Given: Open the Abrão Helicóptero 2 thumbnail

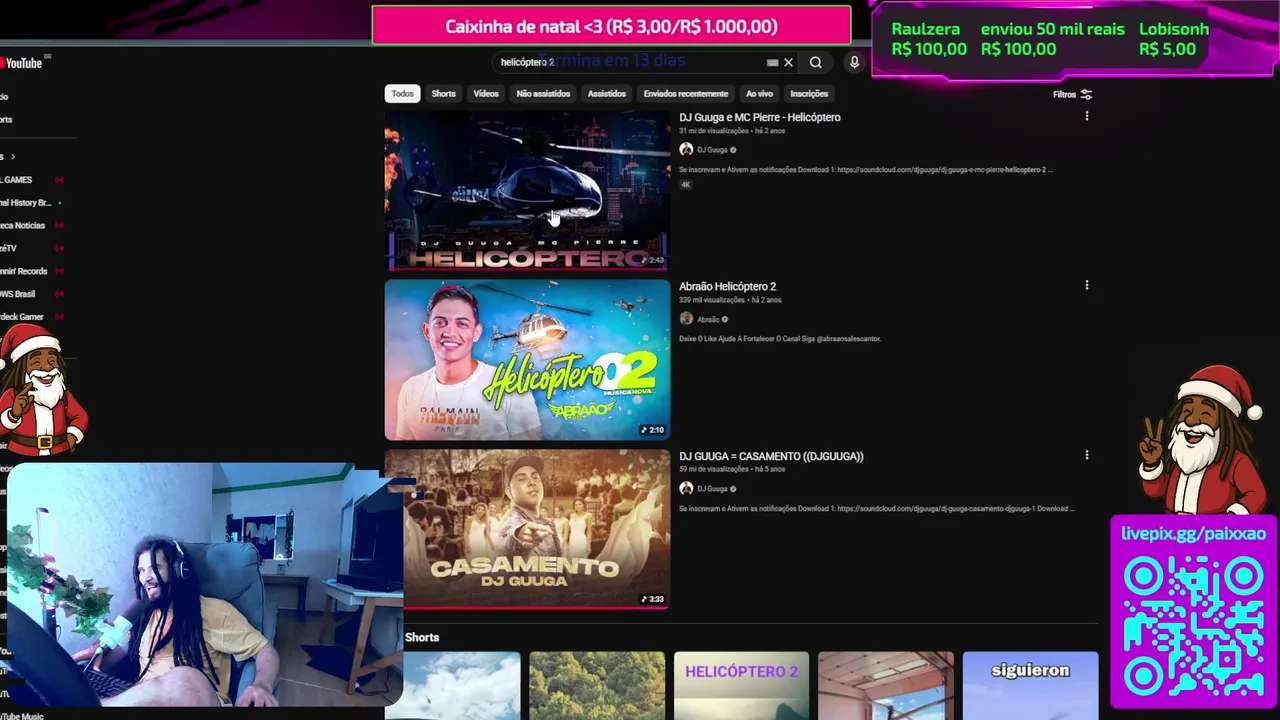Looking at the screenshot, I should (x=527, y=360).
